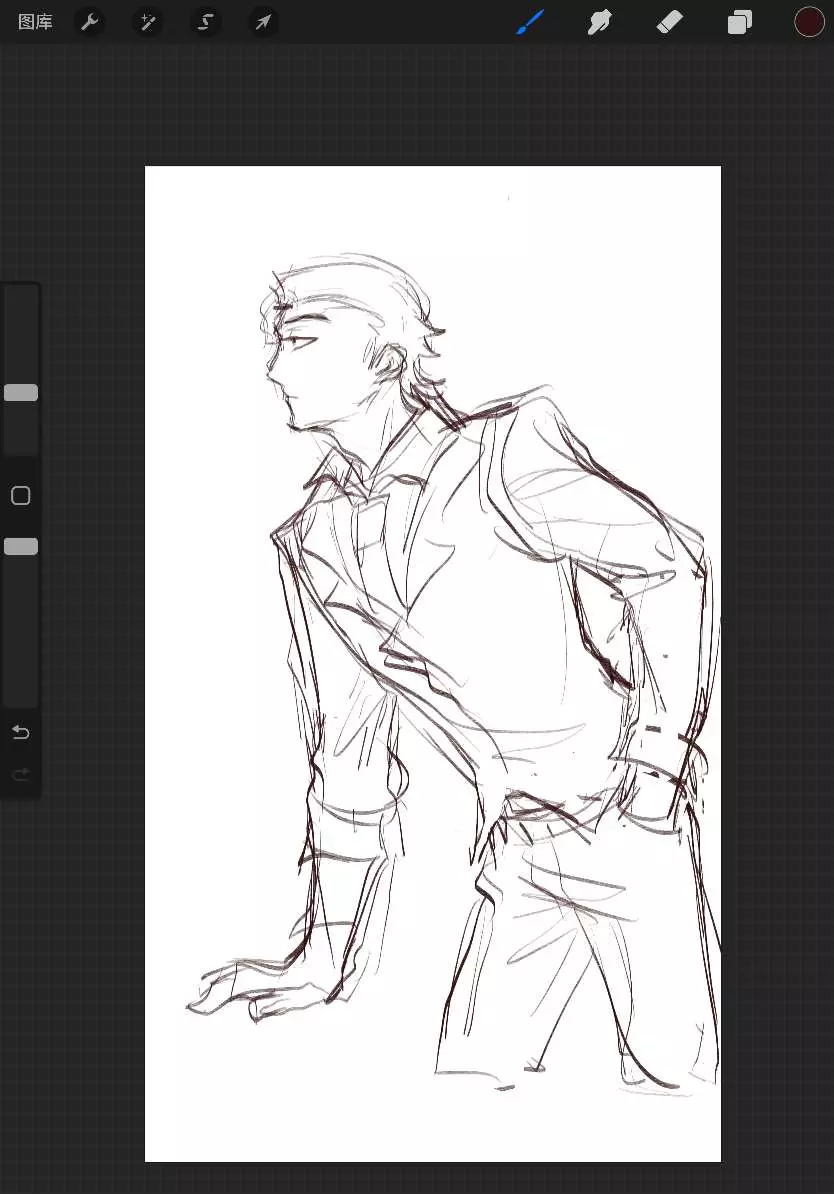Undo the last stroke
This screenshot has width=834, height=1194.
coord(21,733)
